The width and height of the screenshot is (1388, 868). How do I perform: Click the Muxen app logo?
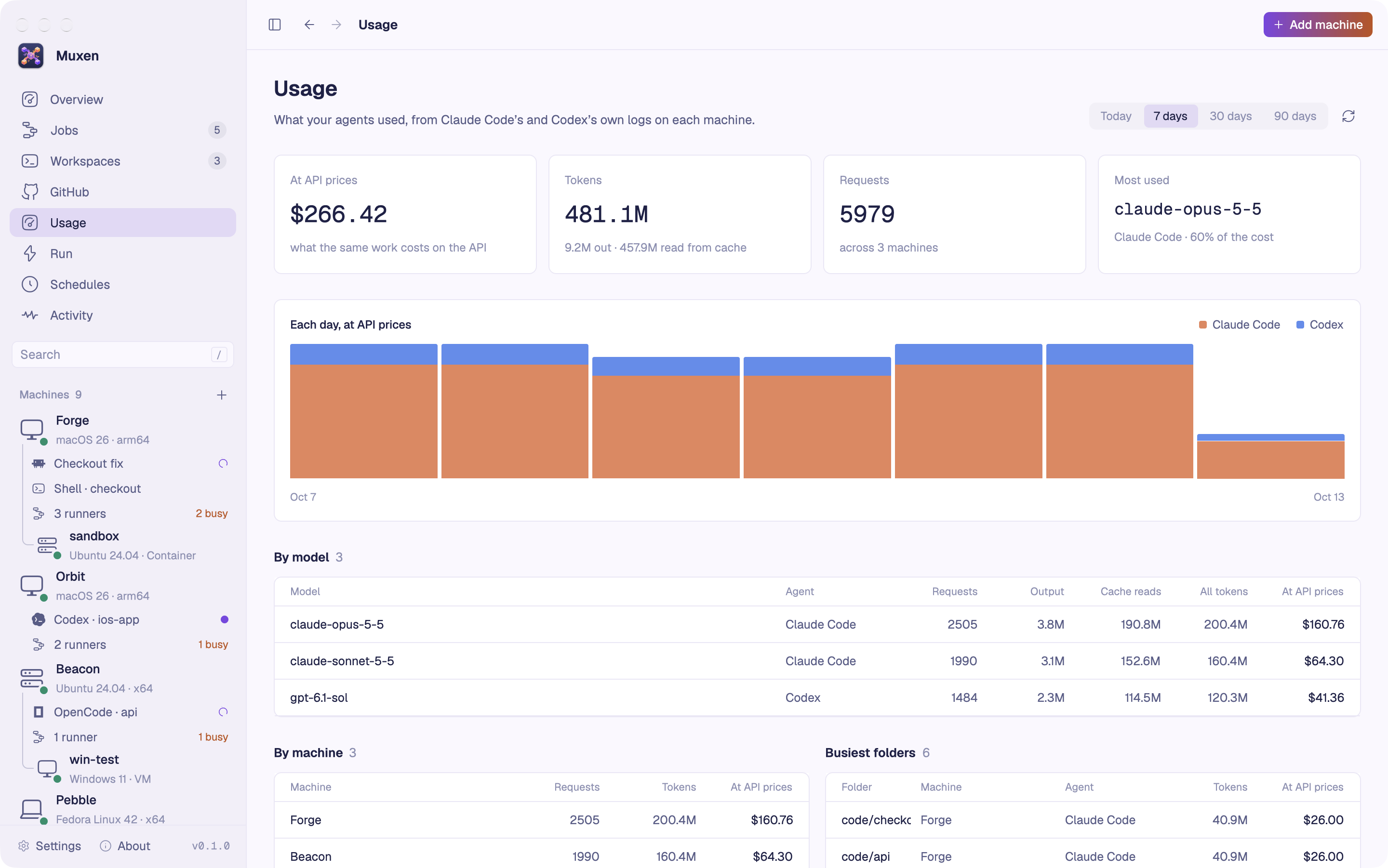pyautogui.click(x=31, y=56)
